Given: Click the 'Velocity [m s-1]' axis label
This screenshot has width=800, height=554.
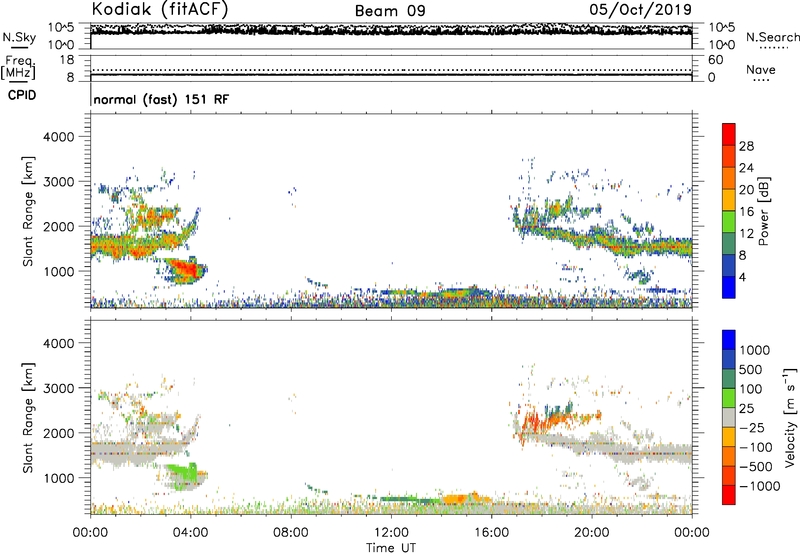Looking at the screenshot, I should [790, 417].
